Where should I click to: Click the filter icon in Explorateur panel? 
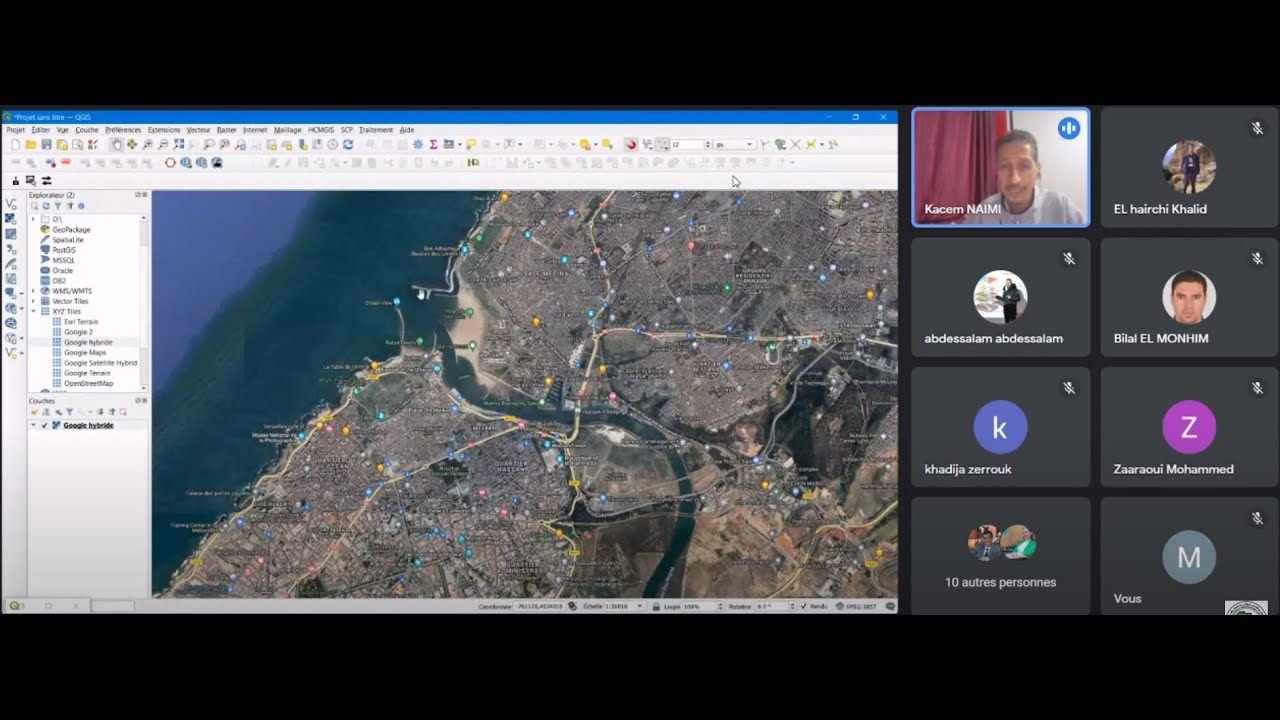click(57, 206)
